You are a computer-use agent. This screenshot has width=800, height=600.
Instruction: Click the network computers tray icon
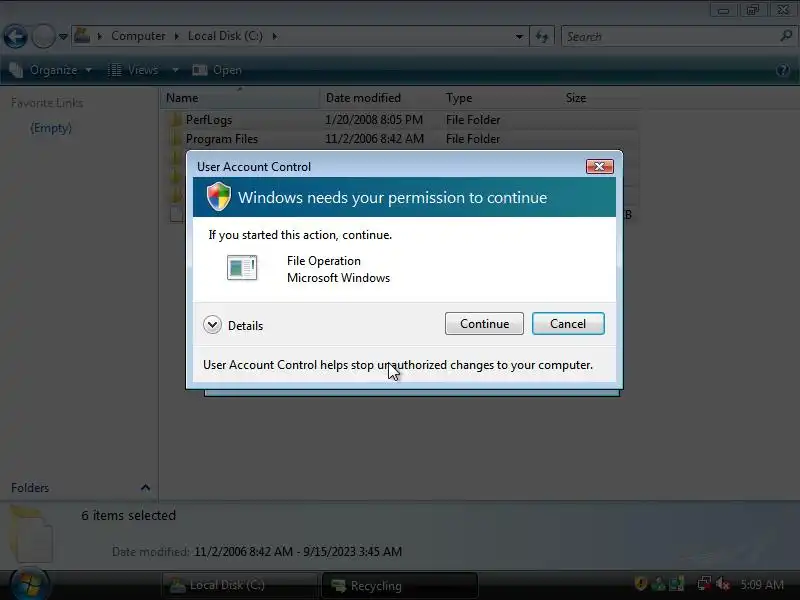[704, 584]
